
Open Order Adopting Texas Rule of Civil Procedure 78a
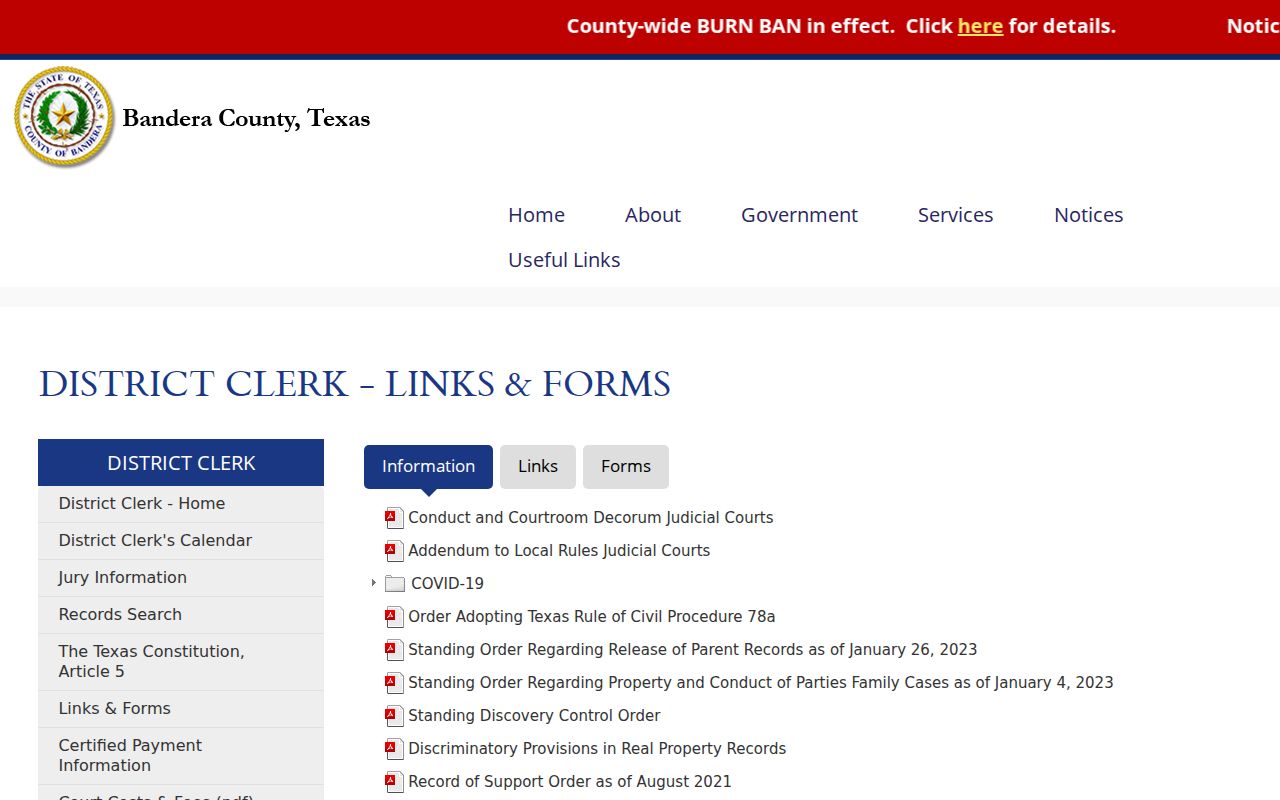(x=592, y=617)
